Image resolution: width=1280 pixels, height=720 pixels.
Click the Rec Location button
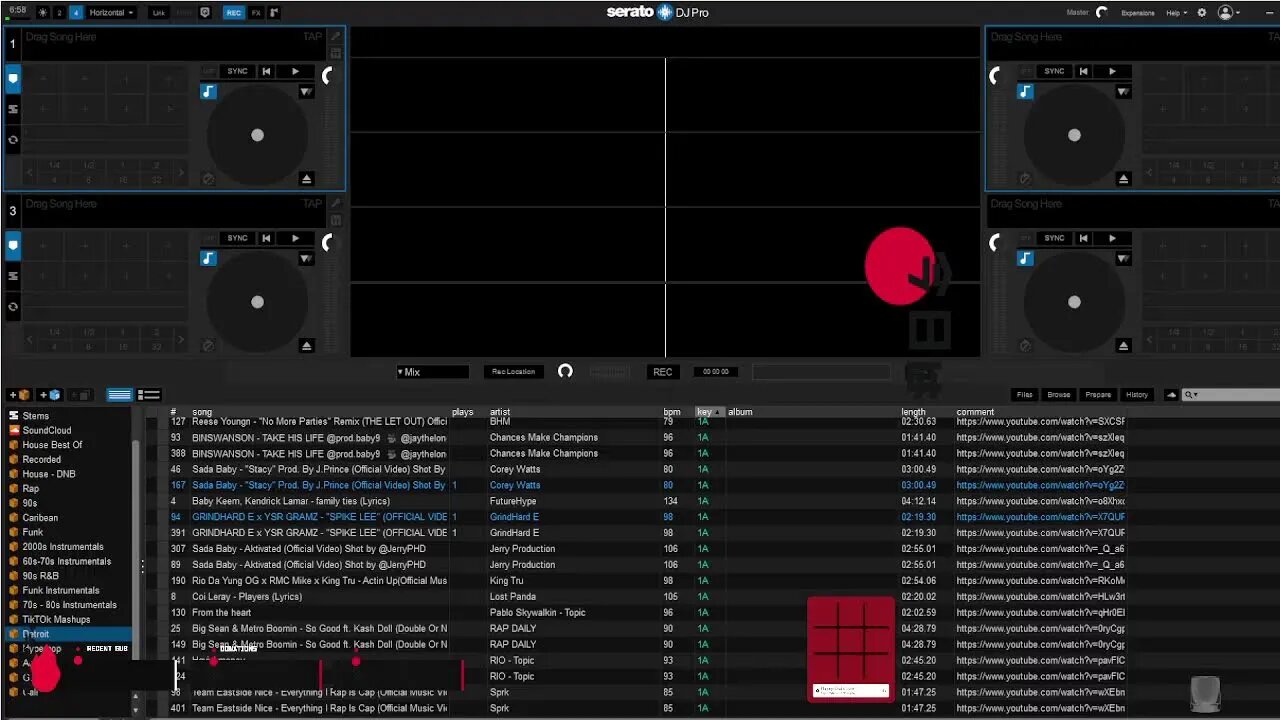(513, 372)
